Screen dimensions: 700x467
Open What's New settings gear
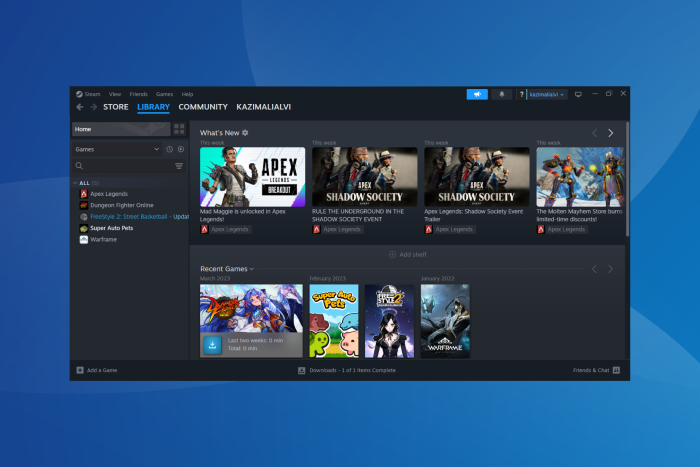pos(245,133)
